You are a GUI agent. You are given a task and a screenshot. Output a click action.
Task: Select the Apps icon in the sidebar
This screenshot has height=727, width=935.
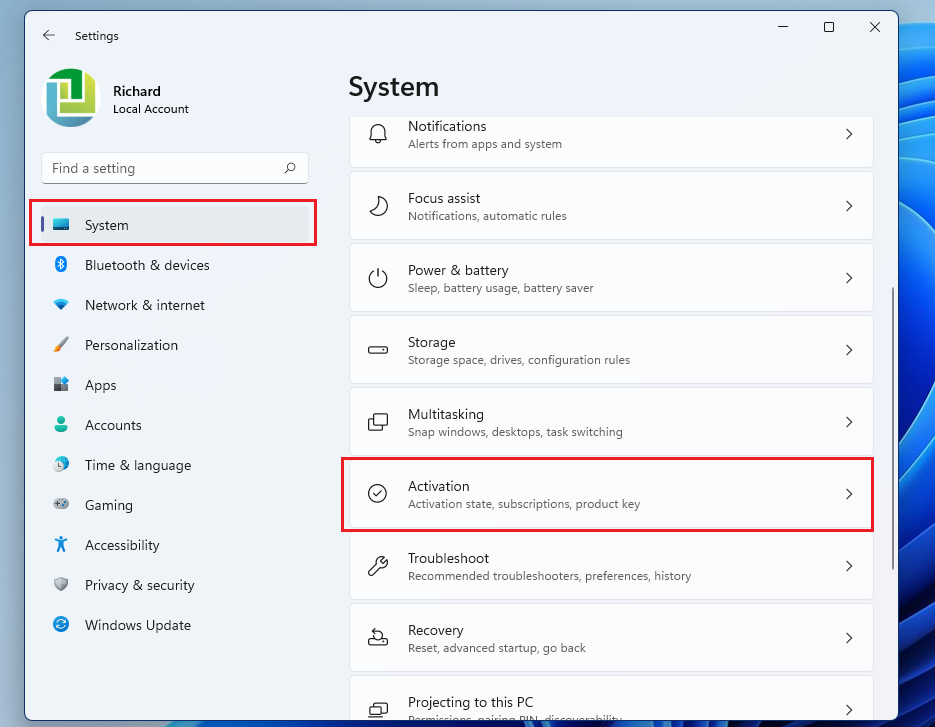pos(60,385)
